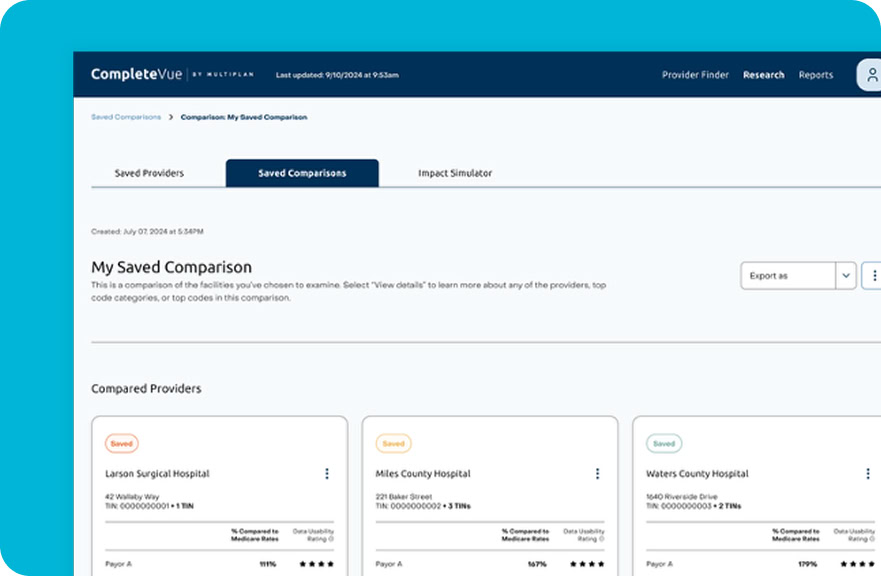Open Waters County Hospital card options menu
881x576 pixels.
point(868,474)
